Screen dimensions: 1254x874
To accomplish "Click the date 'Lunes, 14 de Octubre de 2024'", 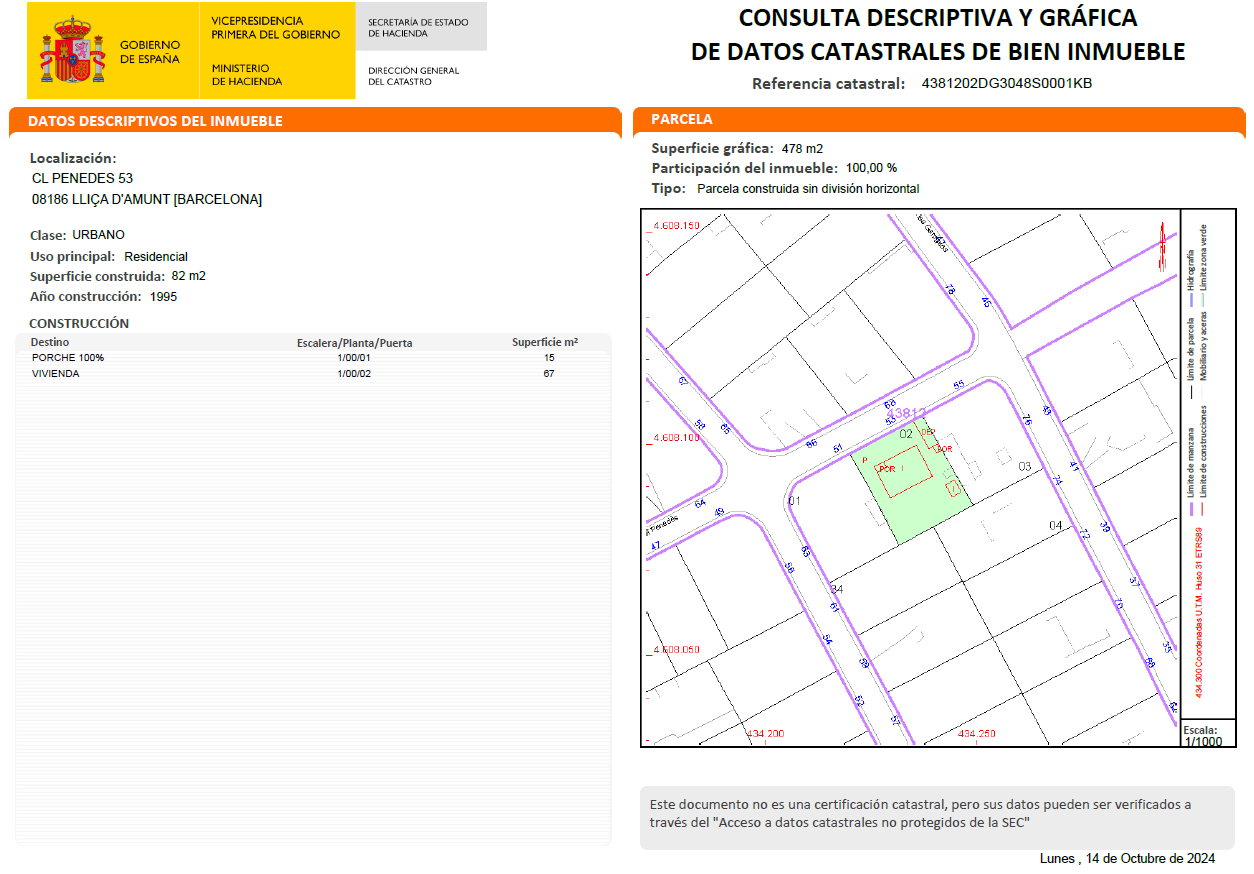I will coord(1127,859).
